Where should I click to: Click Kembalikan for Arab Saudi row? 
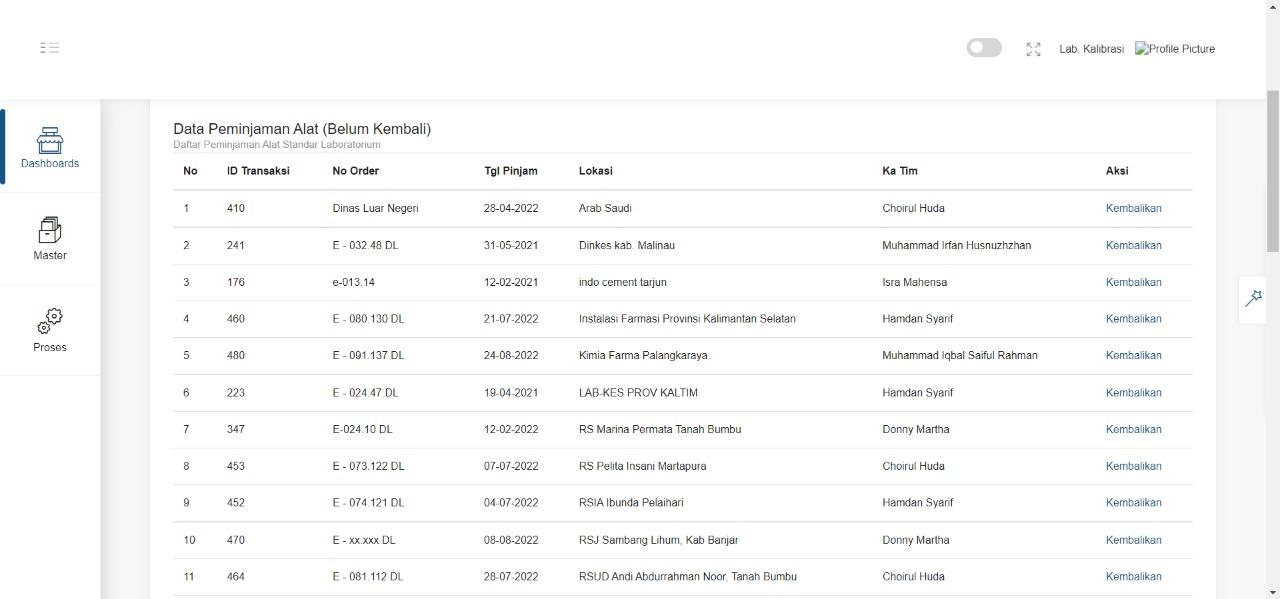coord(1133,208)
